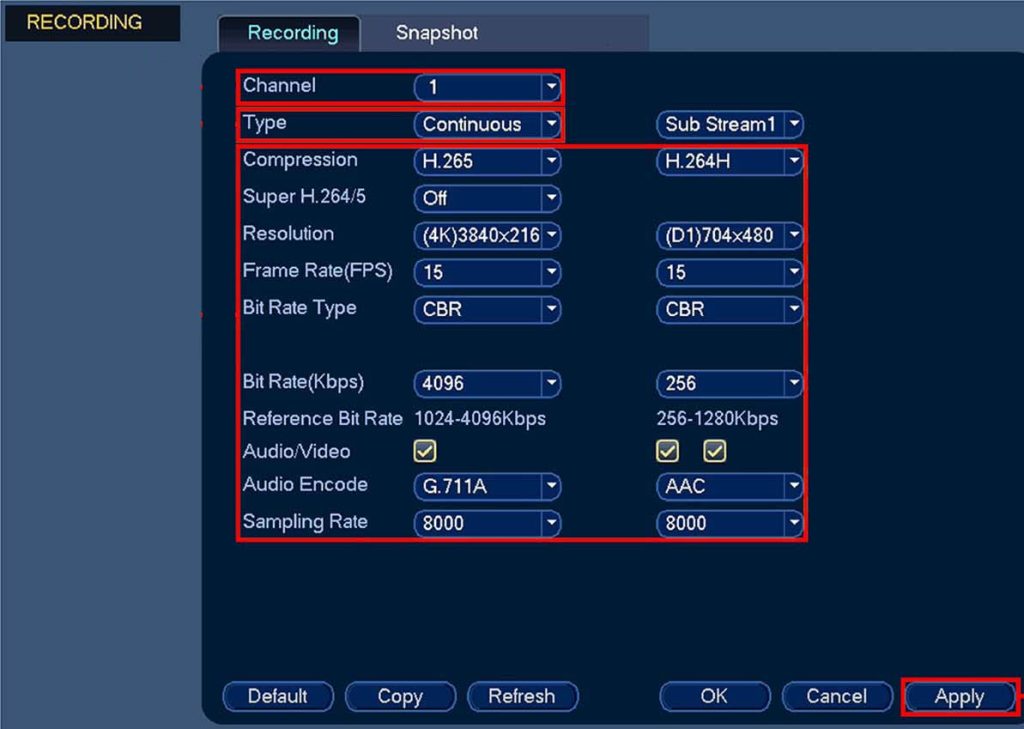Open the main stream Bit Rate 4096 dropdown
Screen dimensions: 1024x729
point(487,383)
